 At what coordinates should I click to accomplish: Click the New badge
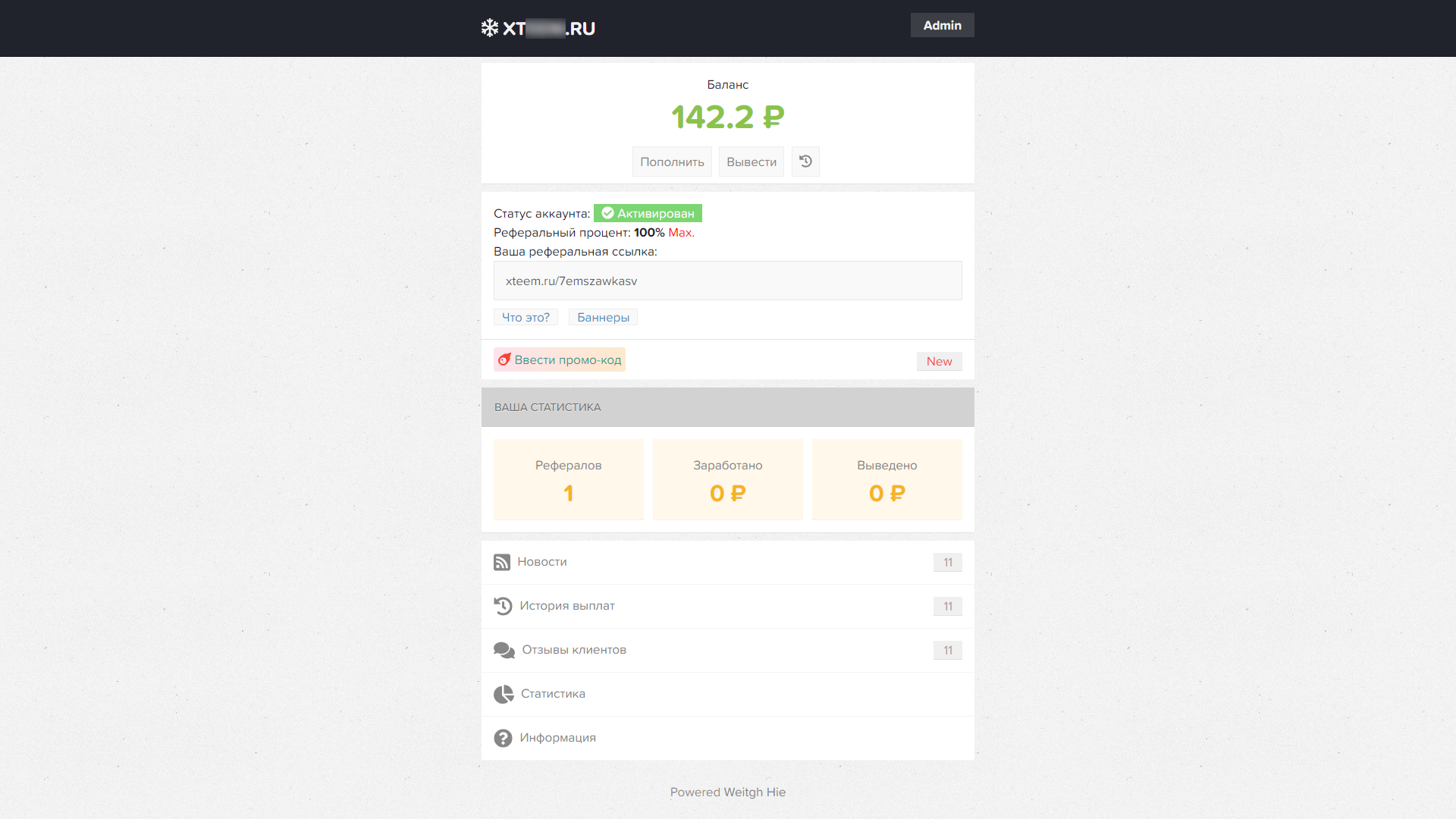point(939,361)
